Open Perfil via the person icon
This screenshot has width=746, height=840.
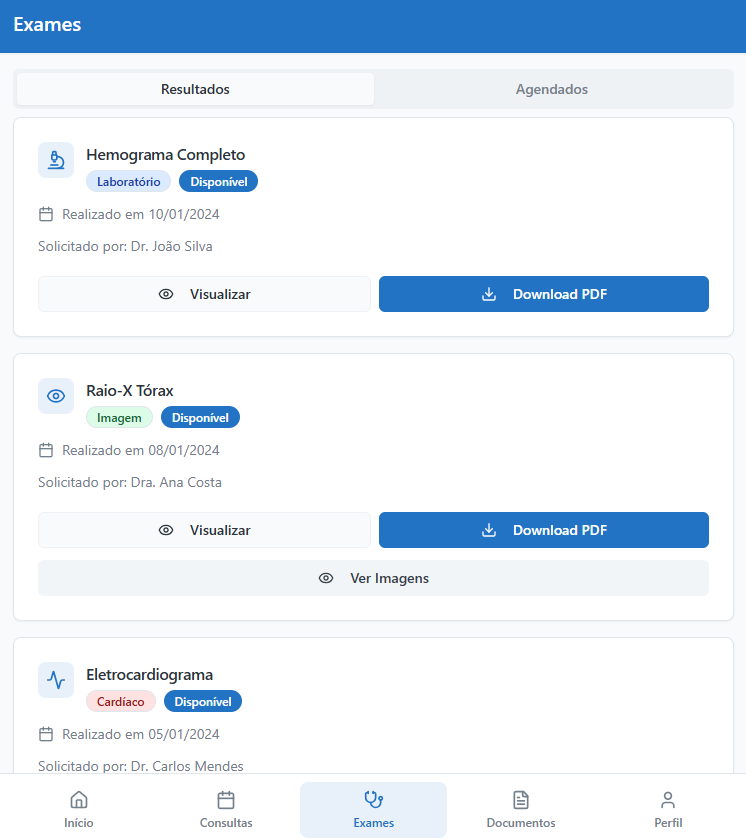click(668, 800)
